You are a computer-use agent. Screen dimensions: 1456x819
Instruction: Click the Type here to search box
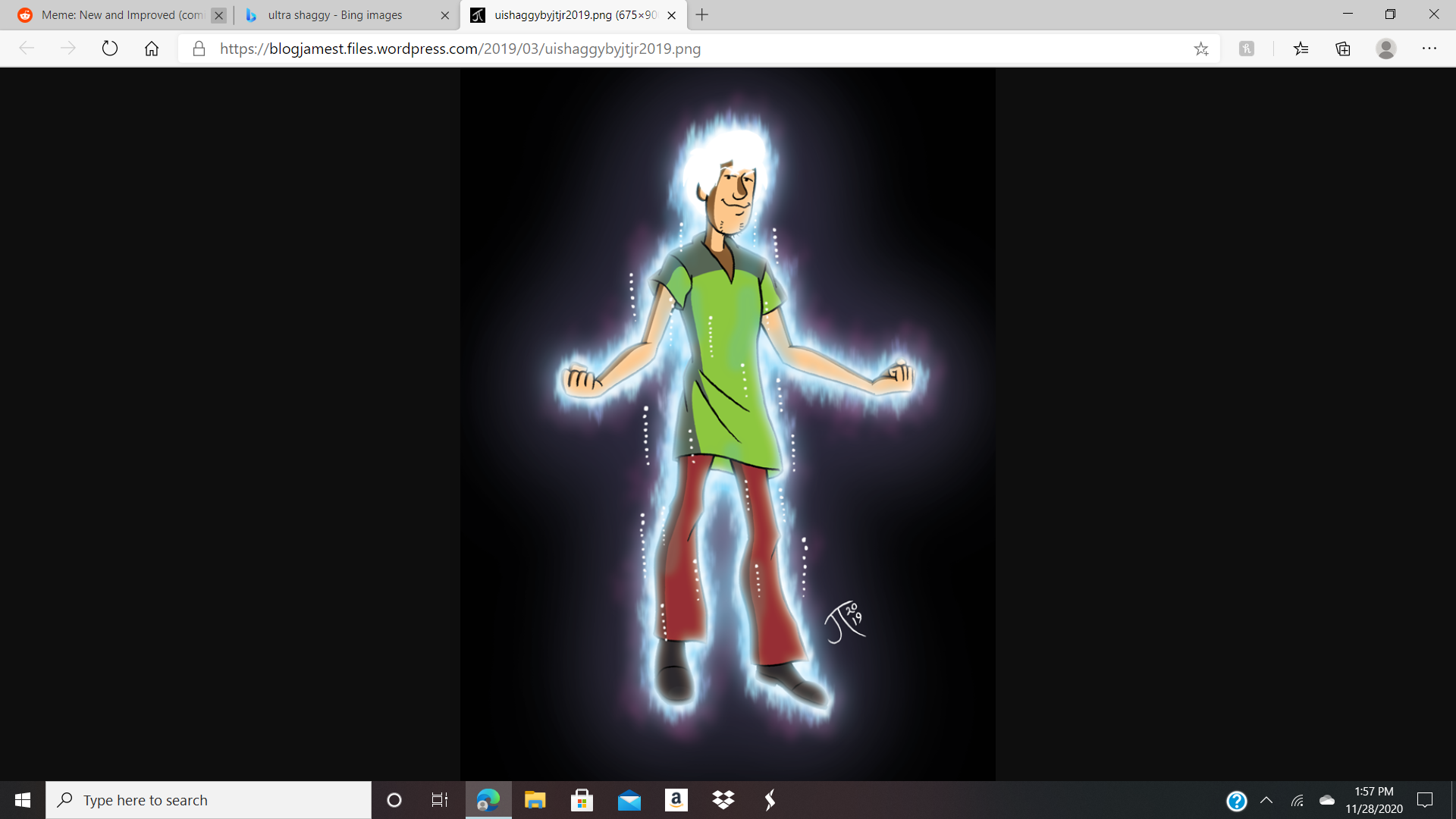click(x=209, y=800)
